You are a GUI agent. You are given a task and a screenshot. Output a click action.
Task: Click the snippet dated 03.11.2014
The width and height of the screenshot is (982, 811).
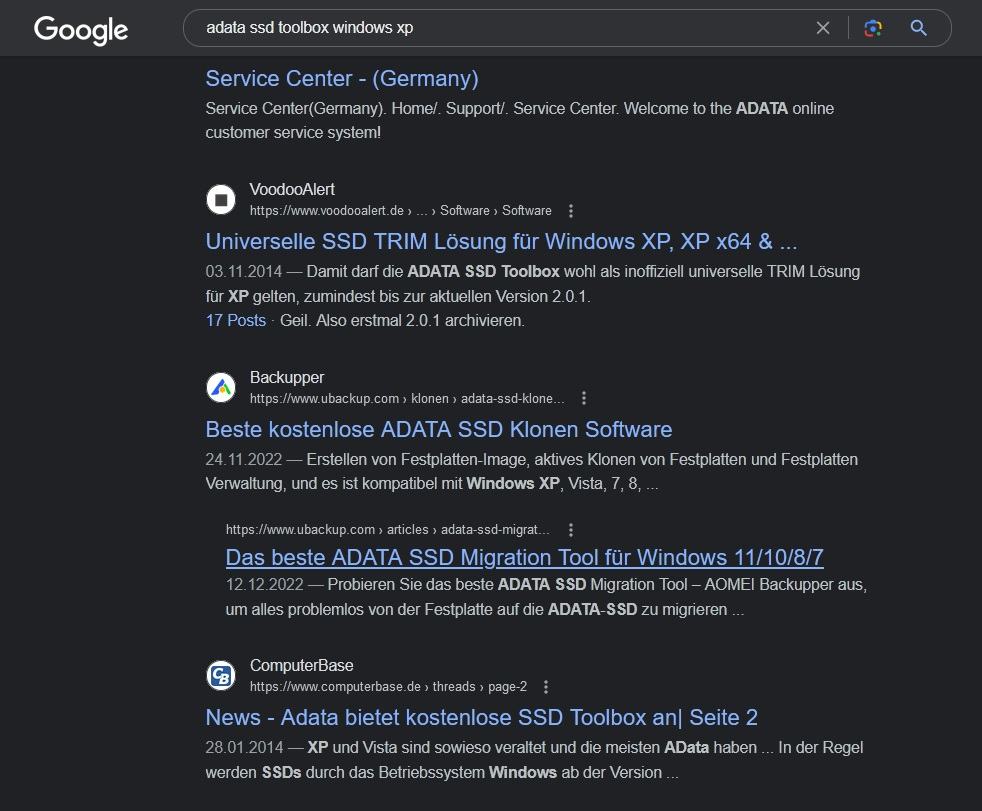click(x=533, y=284)
